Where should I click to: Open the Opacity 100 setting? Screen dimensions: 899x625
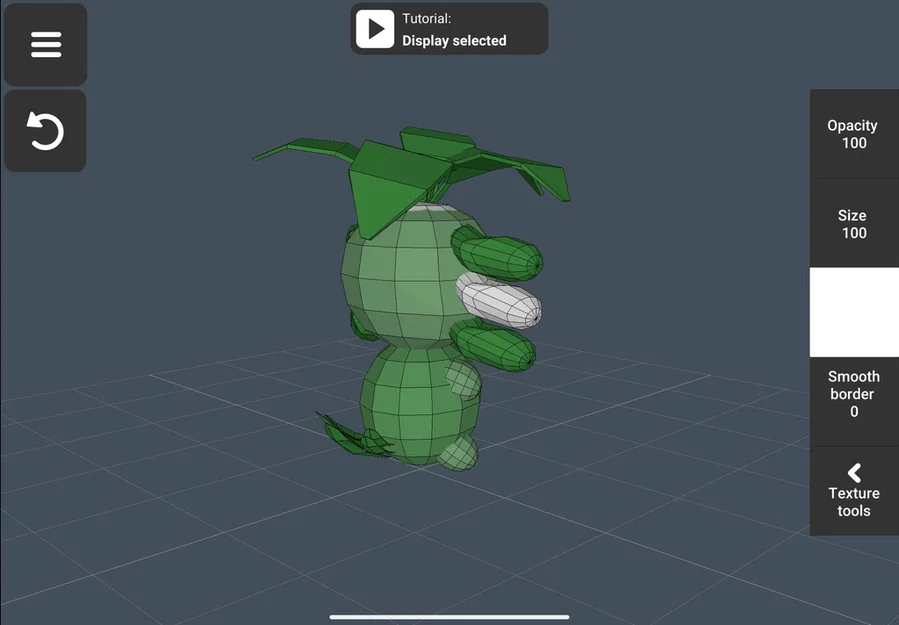(x=854, y=134)
